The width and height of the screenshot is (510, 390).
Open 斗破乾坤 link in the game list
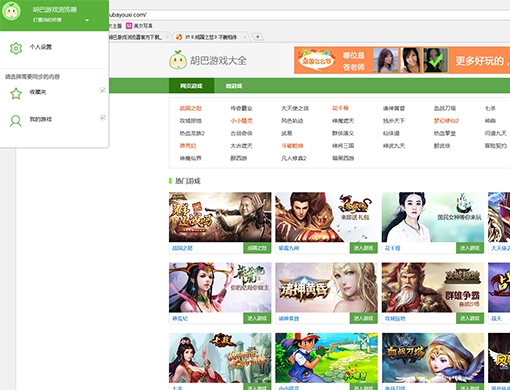coord(292,146)
